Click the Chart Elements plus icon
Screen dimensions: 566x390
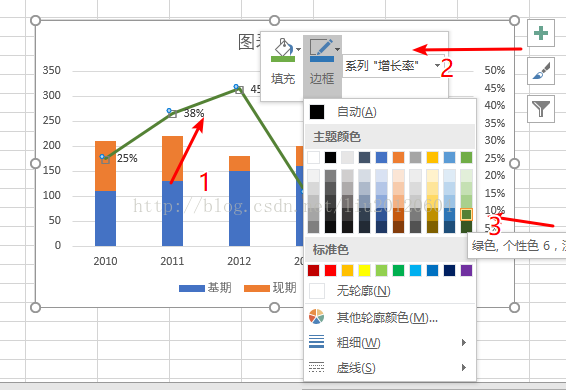tap(541, 33)
